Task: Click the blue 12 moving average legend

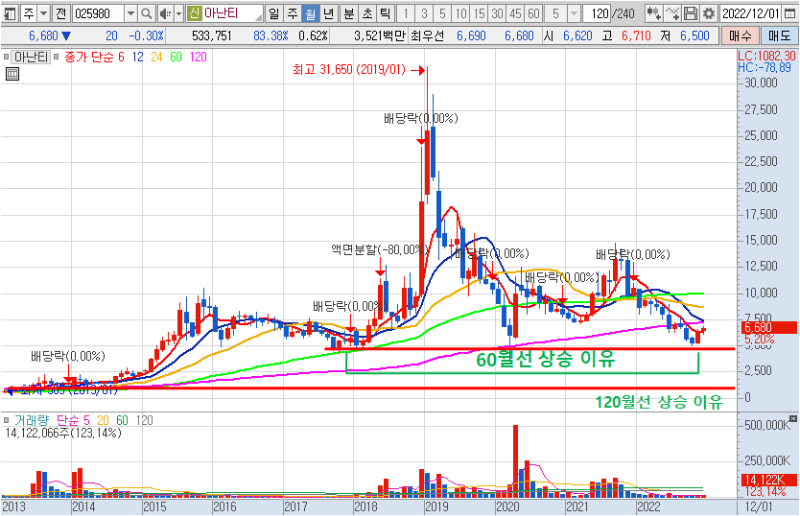Action: (137, 57)
